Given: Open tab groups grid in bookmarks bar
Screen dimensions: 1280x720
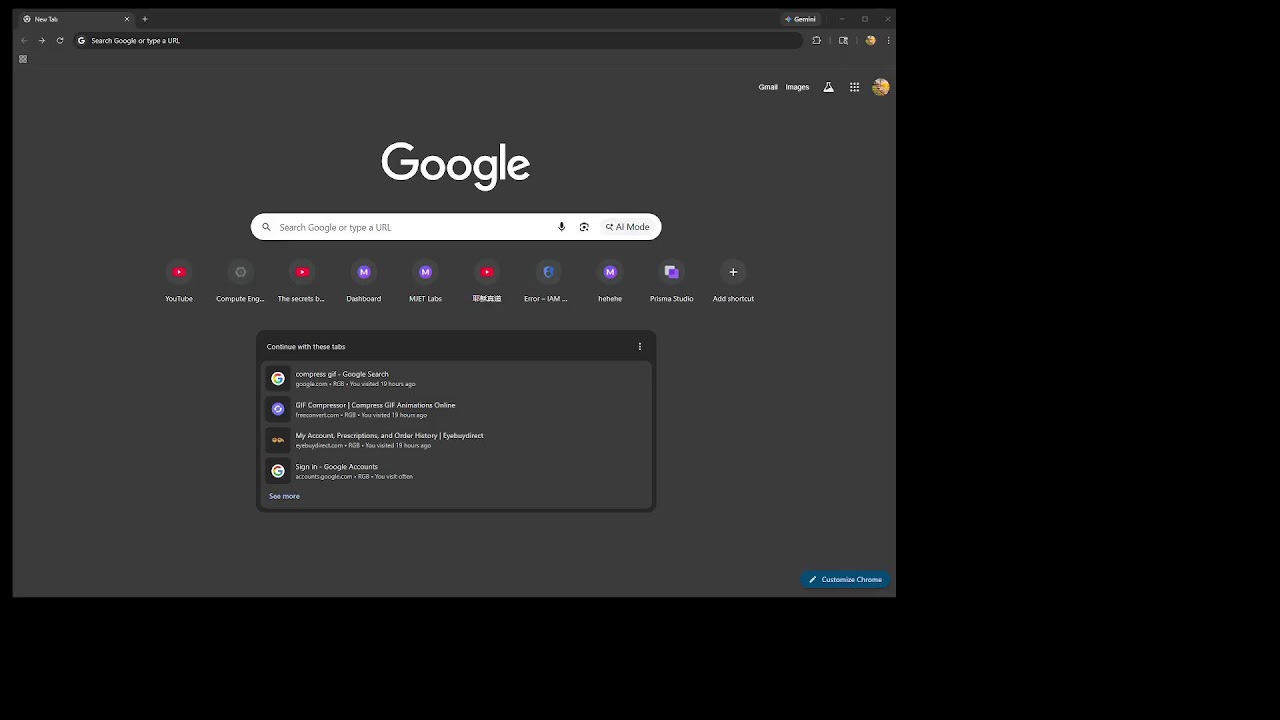Looking at the screenshot, I should pyautogui.click(x=23, y=59).
